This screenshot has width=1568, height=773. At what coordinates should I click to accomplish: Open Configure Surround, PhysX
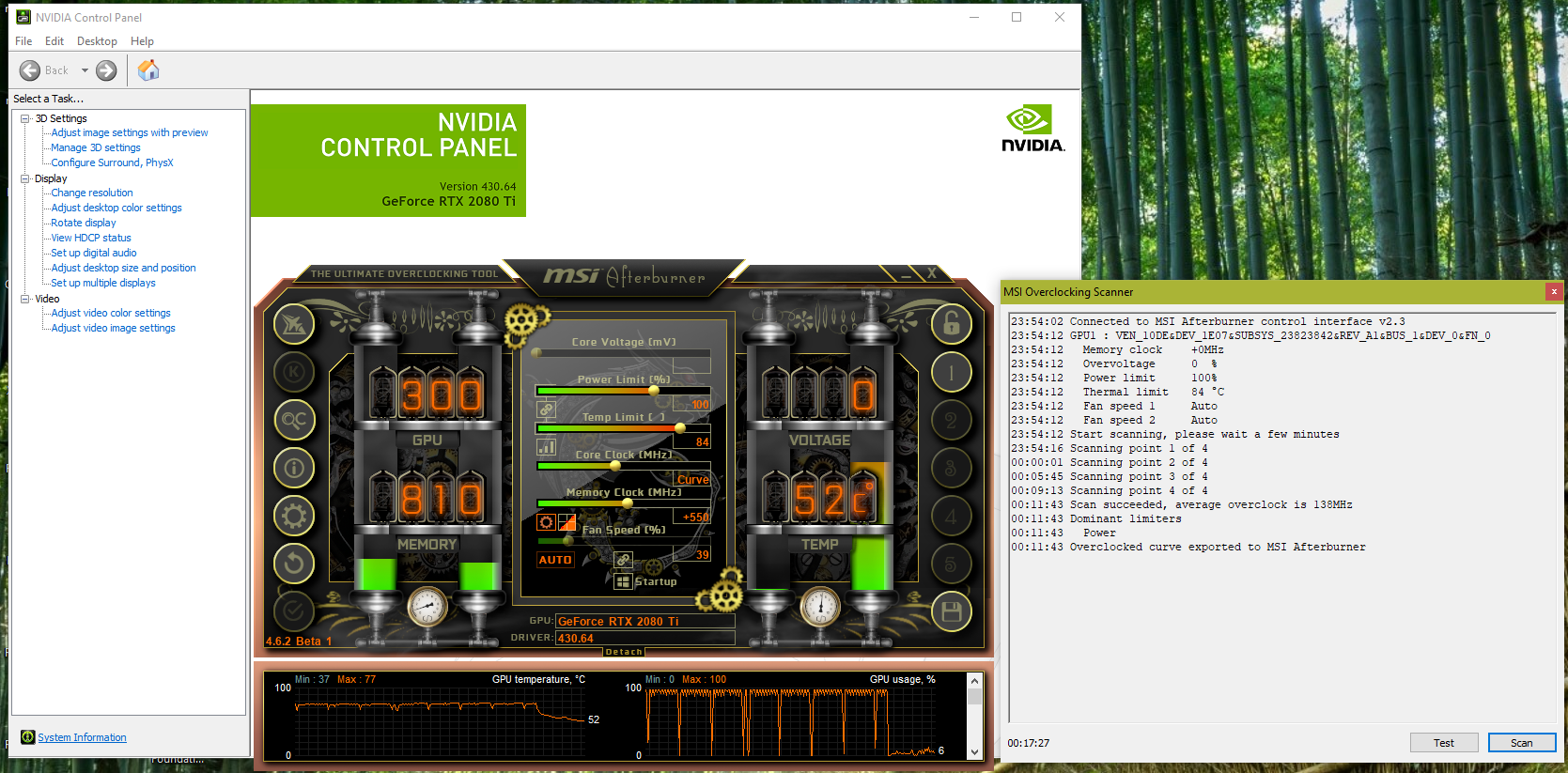click(x=112, y=162)
